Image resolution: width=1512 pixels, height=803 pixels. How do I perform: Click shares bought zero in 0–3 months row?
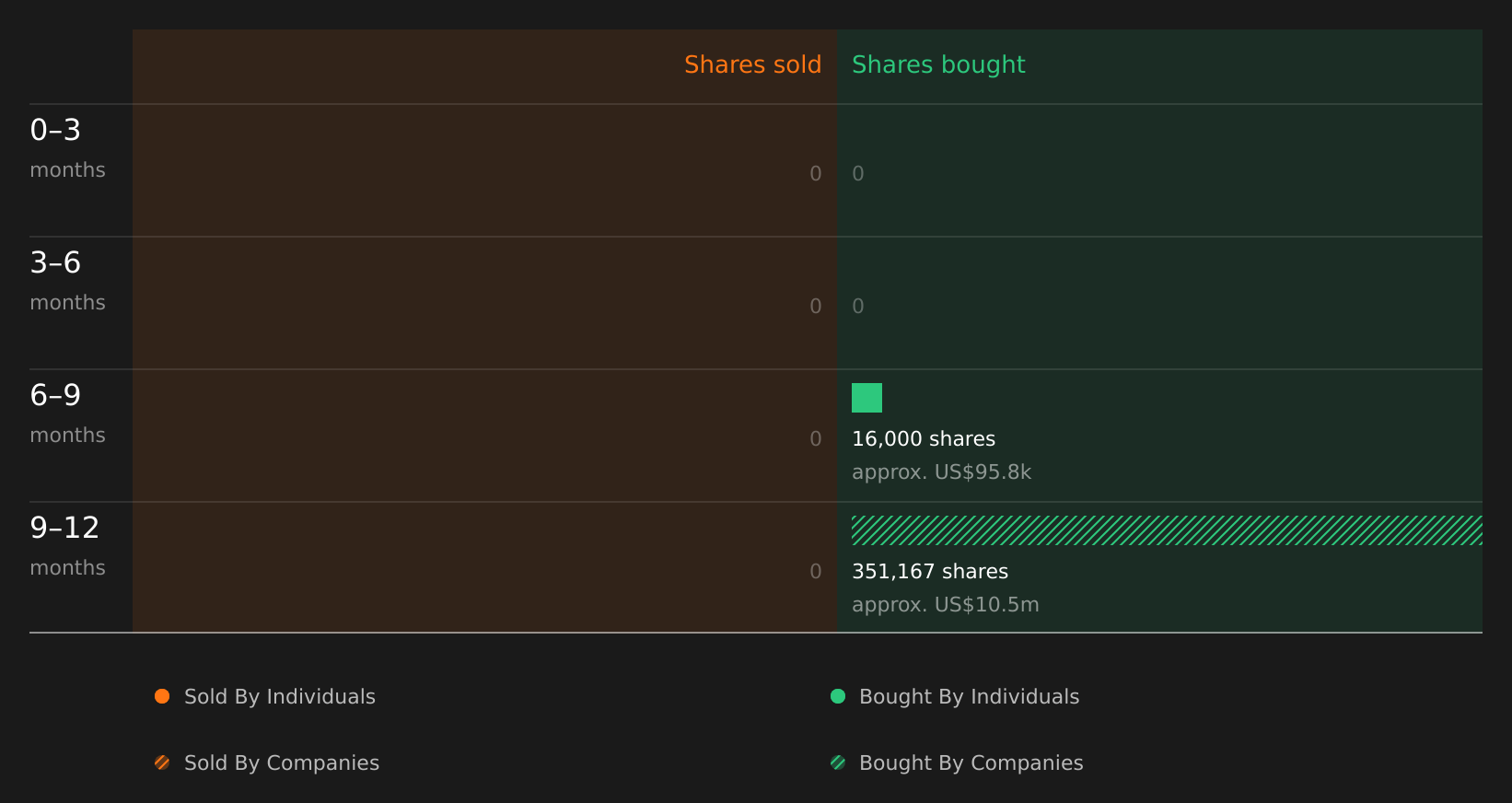pos(858,174)
